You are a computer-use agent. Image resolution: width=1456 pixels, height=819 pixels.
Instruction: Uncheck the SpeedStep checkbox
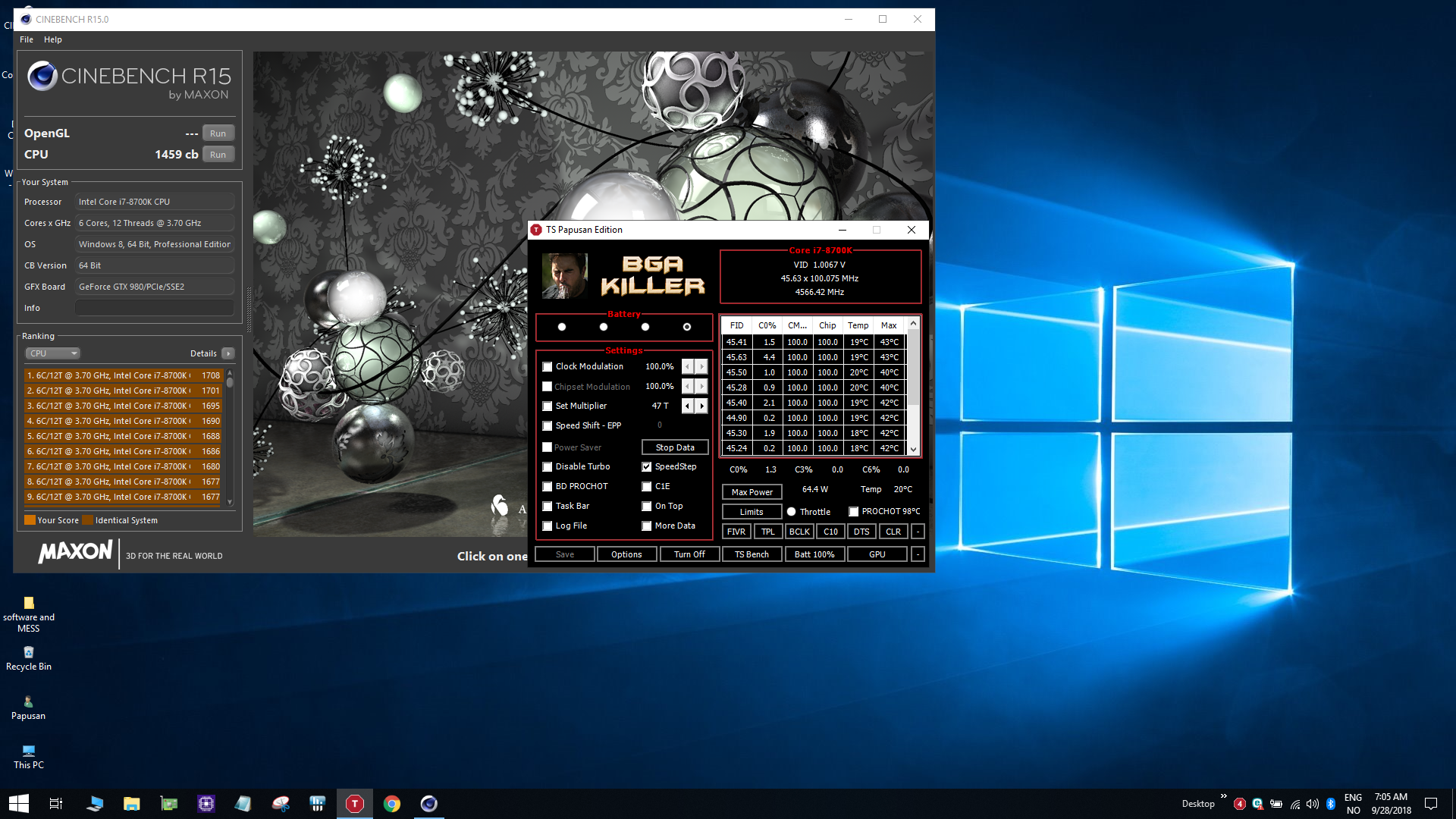(647, 466)
